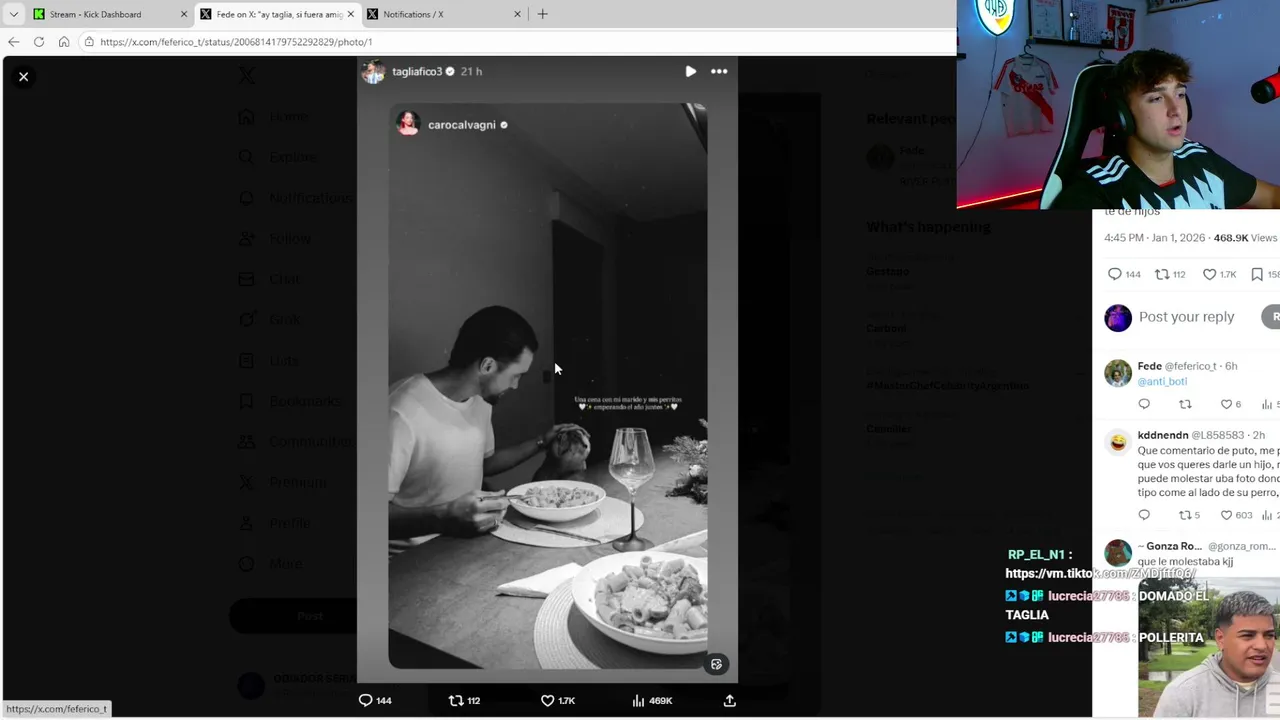Switch to Notifications / X tab
This screenshot has width=1280, height=720.
click(x=413, y=14)
